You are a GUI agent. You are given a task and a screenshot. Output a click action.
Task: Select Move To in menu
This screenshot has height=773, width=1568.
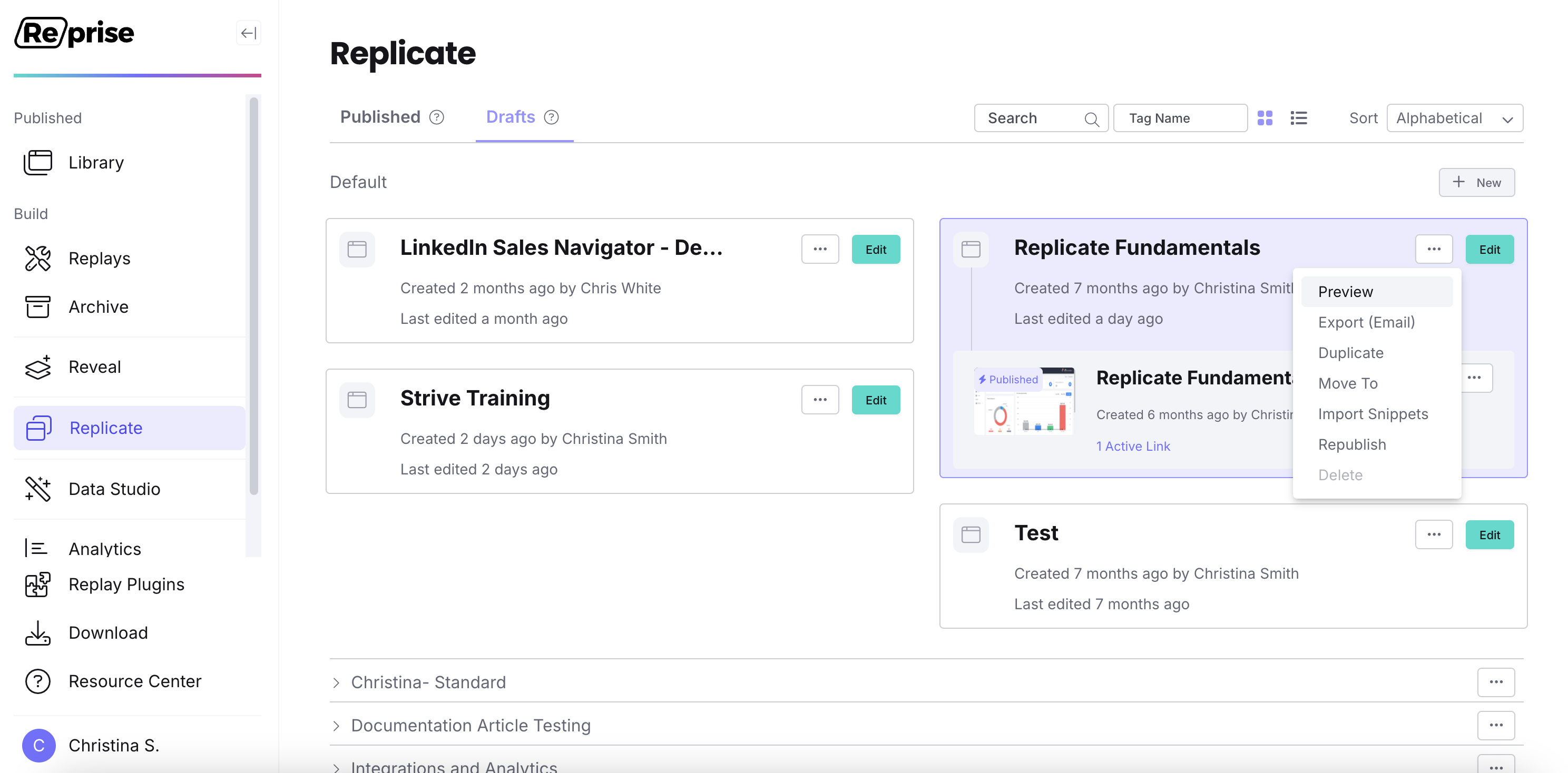[x=1377, y=383]
